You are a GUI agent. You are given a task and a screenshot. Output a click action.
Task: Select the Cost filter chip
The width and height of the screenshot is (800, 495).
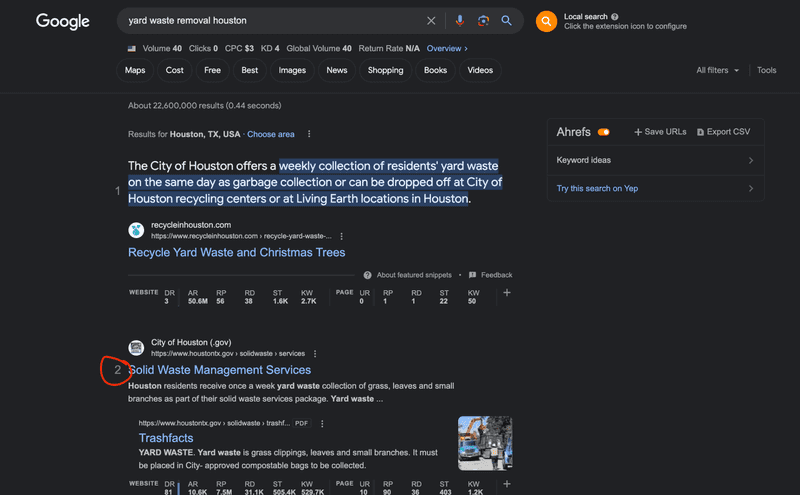[x=174, y=70]
